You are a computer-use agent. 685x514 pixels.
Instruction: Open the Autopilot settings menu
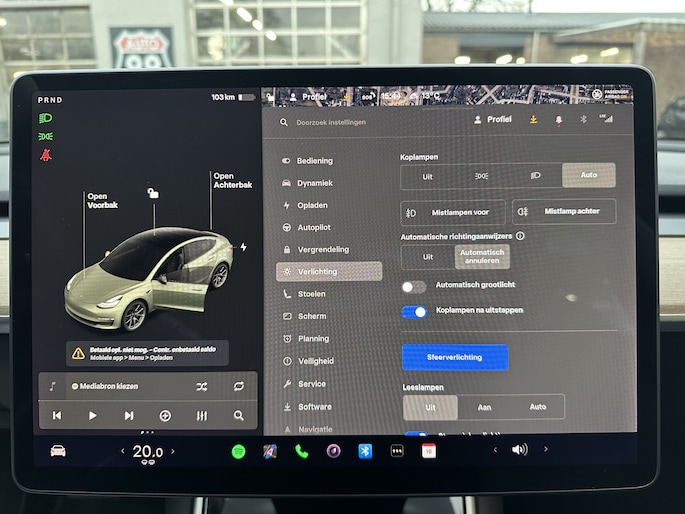pyautogui.click(x=313, y=227)
